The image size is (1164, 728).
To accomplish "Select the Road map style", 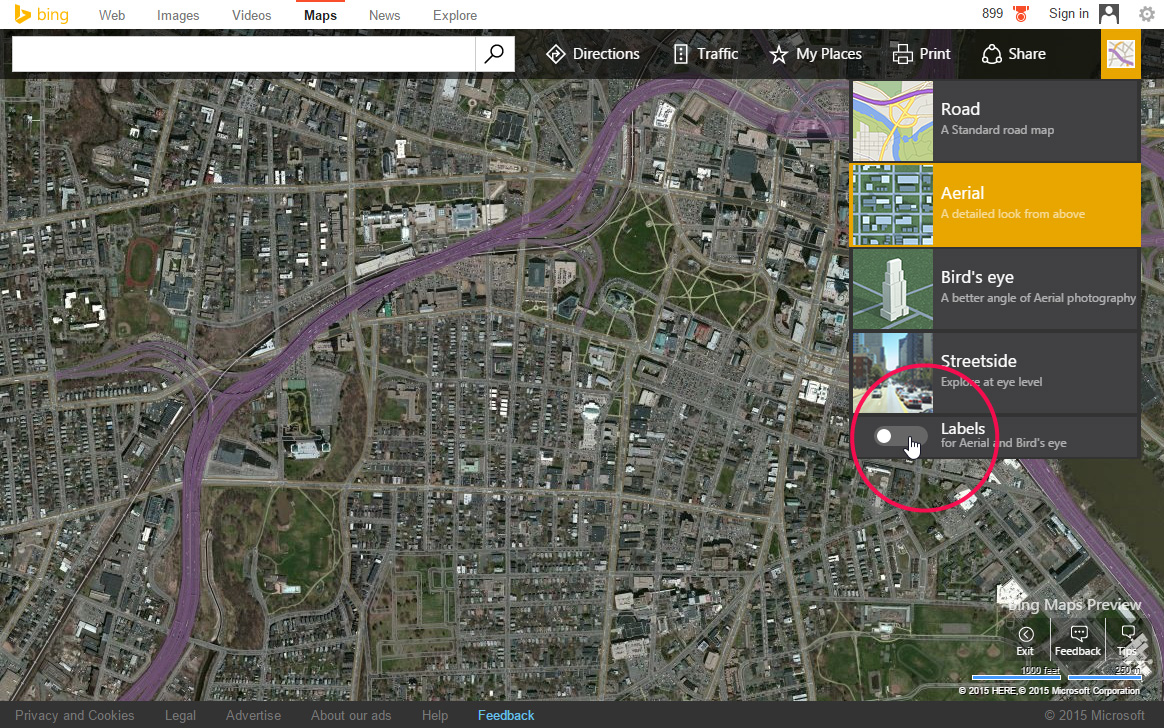I will pos(995,121).
